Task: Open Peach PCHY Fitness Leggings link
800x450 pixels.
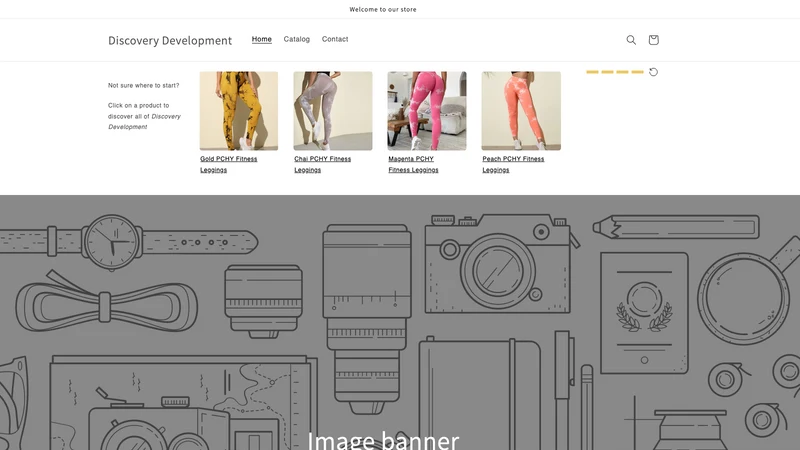Action: click(513, 164)
